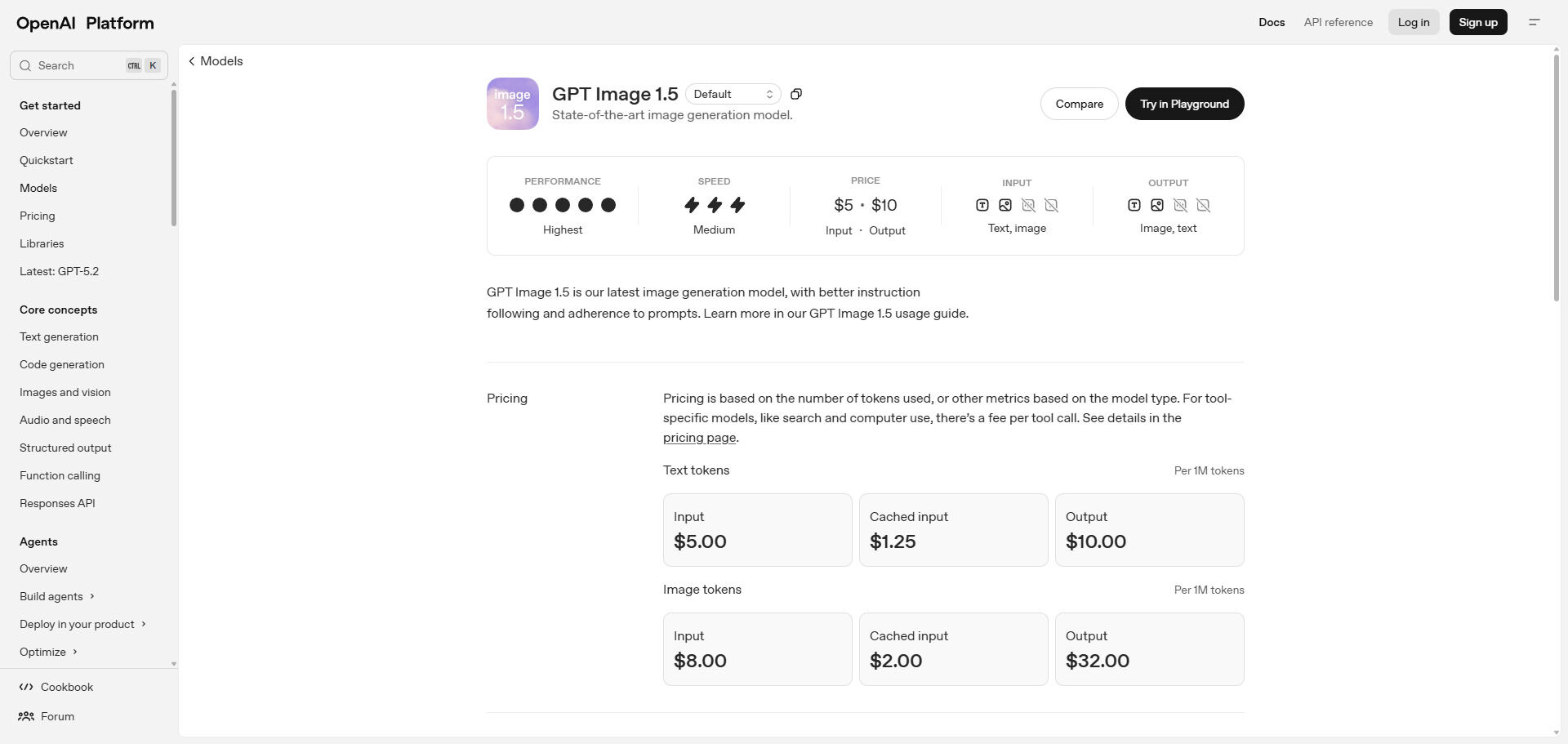Open the top-right hamburger menu icon
Image resolution: width=1568 pixels, height=744 pixels.
[x=1534, y=22]
